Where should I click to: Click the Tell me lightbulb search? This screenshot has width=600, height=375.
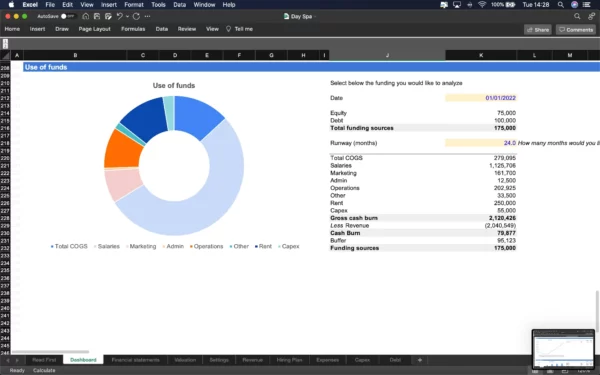coord(239,29)
